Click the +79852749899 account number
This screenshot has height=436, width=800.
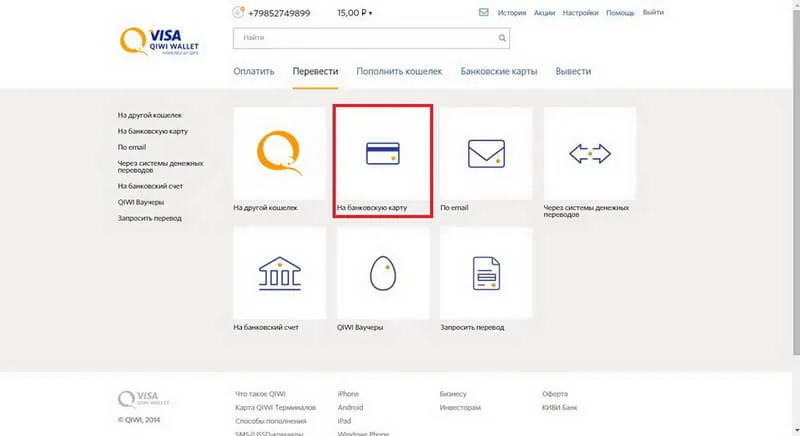(x=279, y=13)
